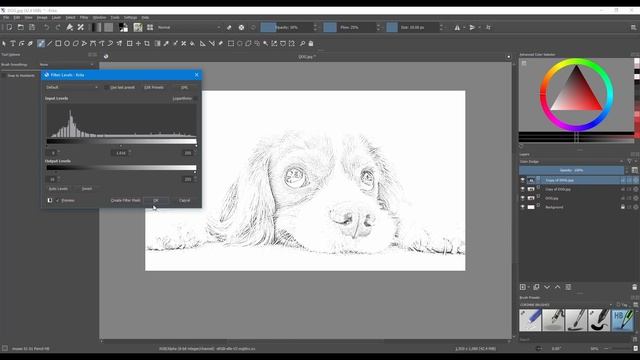Create a new document from toolbar
The width and height of the screenshot is (640, 360).
coord(9,27)
